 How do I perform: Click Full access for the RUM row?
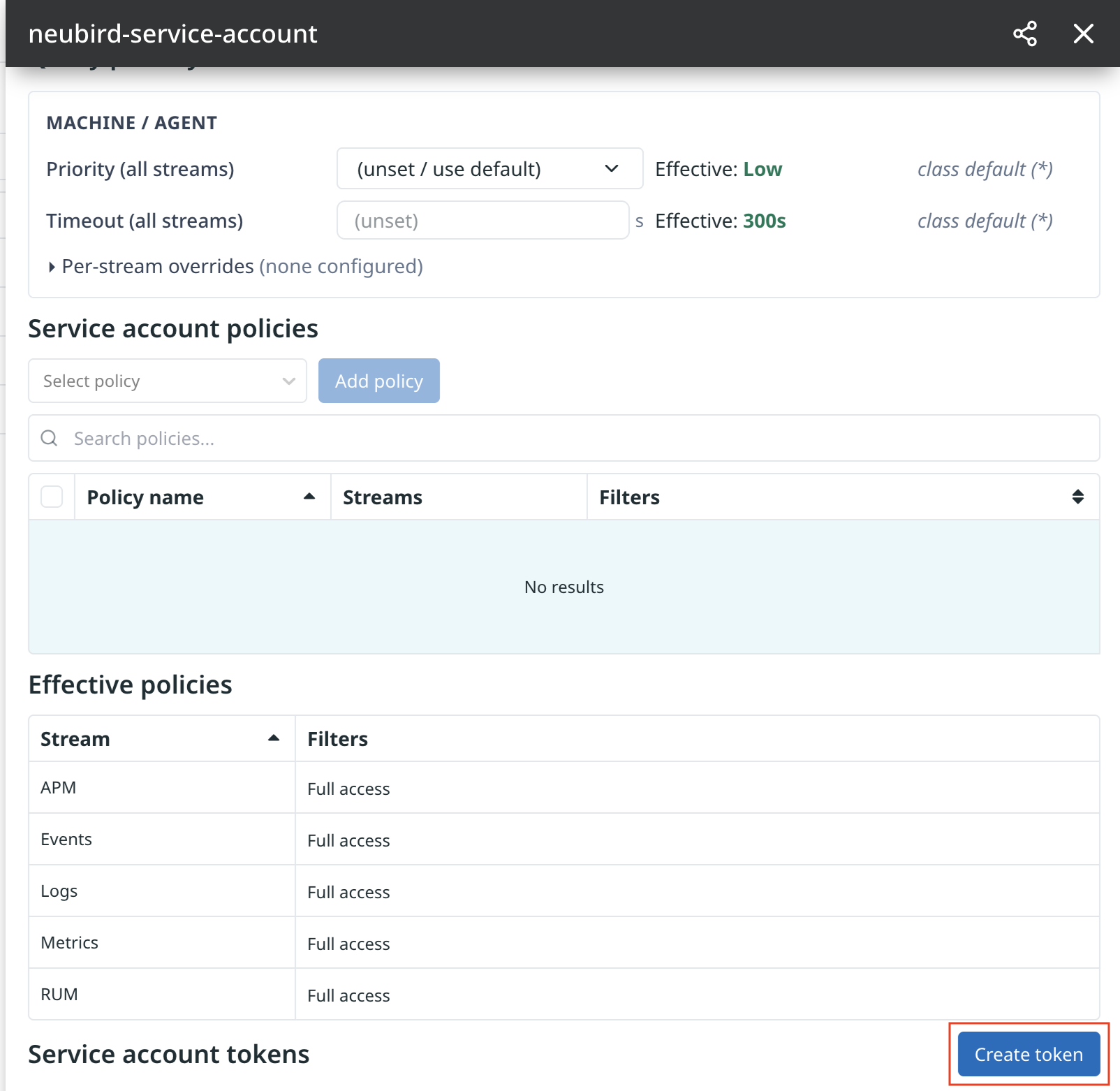[x=348, y=995]
